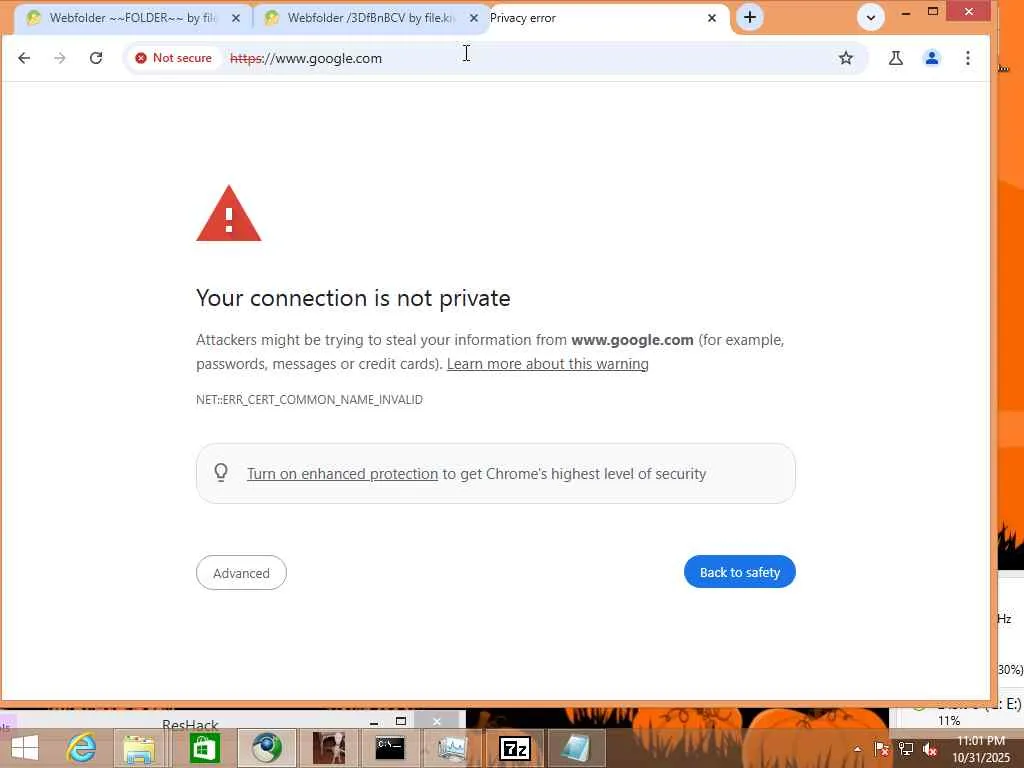The height and width of the screenshot is (768, 1024).
Task: Click Turn on enhanced protection link
Action: (342, 473)
